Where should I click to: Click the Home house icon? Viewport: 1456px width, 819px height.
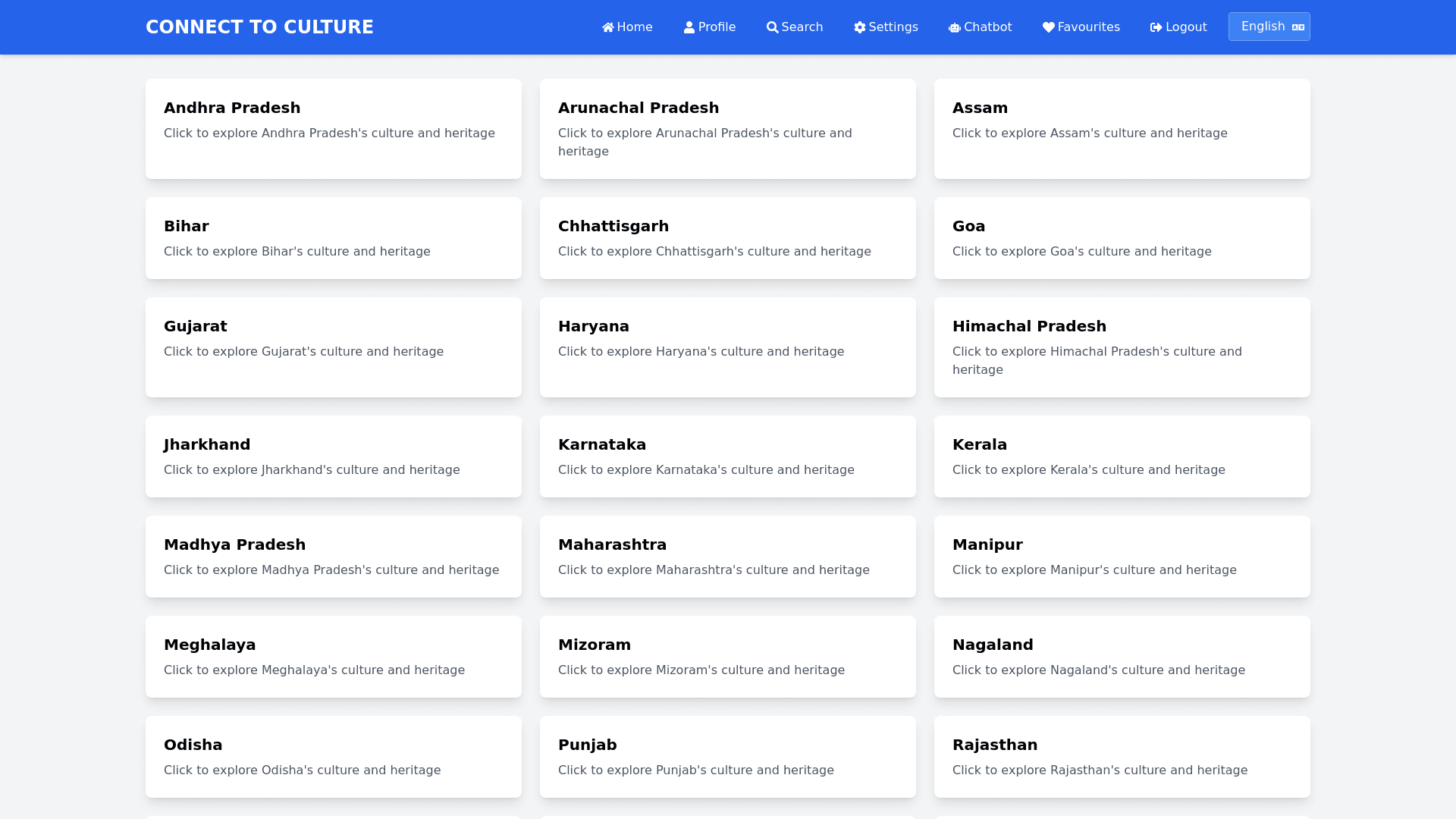[x=607, y=27]
